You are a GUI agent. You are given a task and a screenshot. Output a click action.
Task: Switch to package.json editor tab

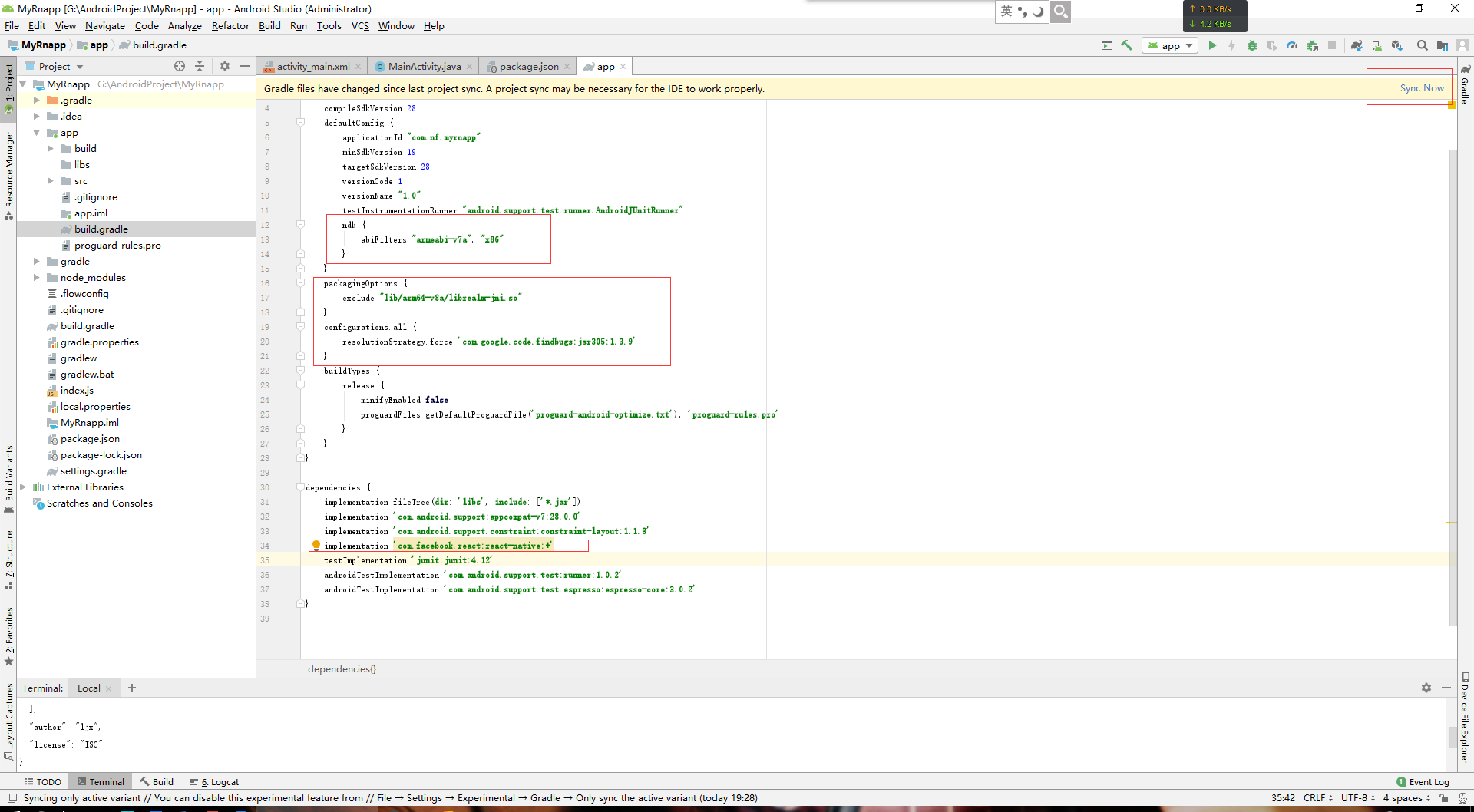coord(528,67)
